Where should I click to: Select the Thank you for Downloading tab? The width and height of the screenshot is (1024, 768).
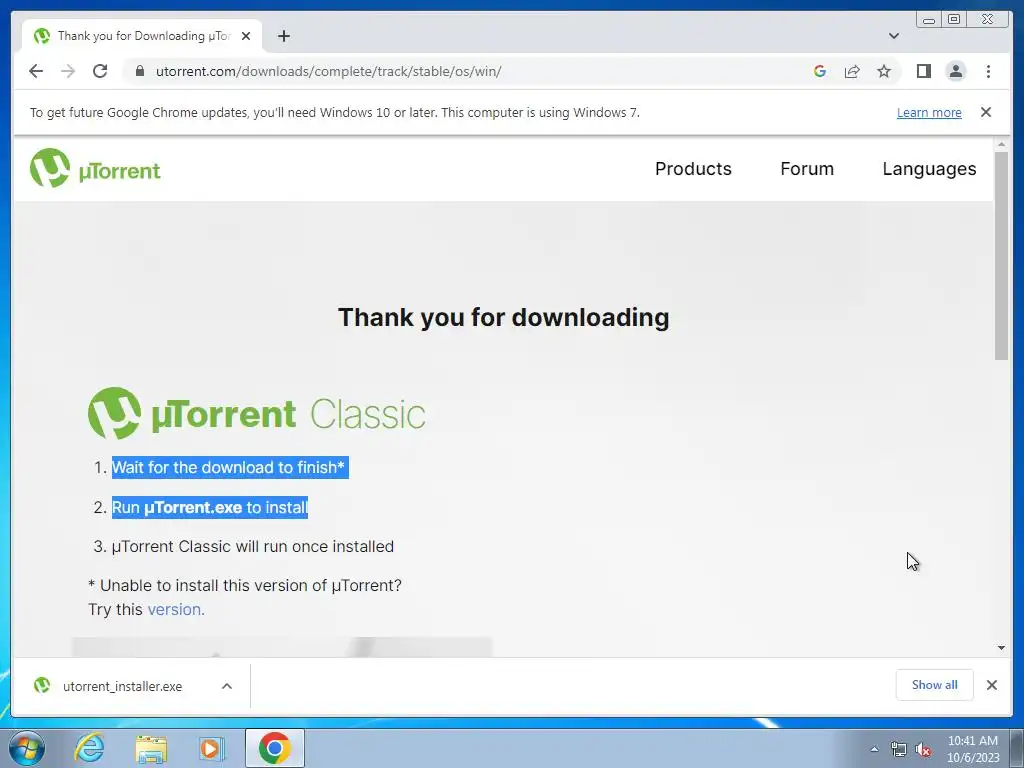point(142,36)
